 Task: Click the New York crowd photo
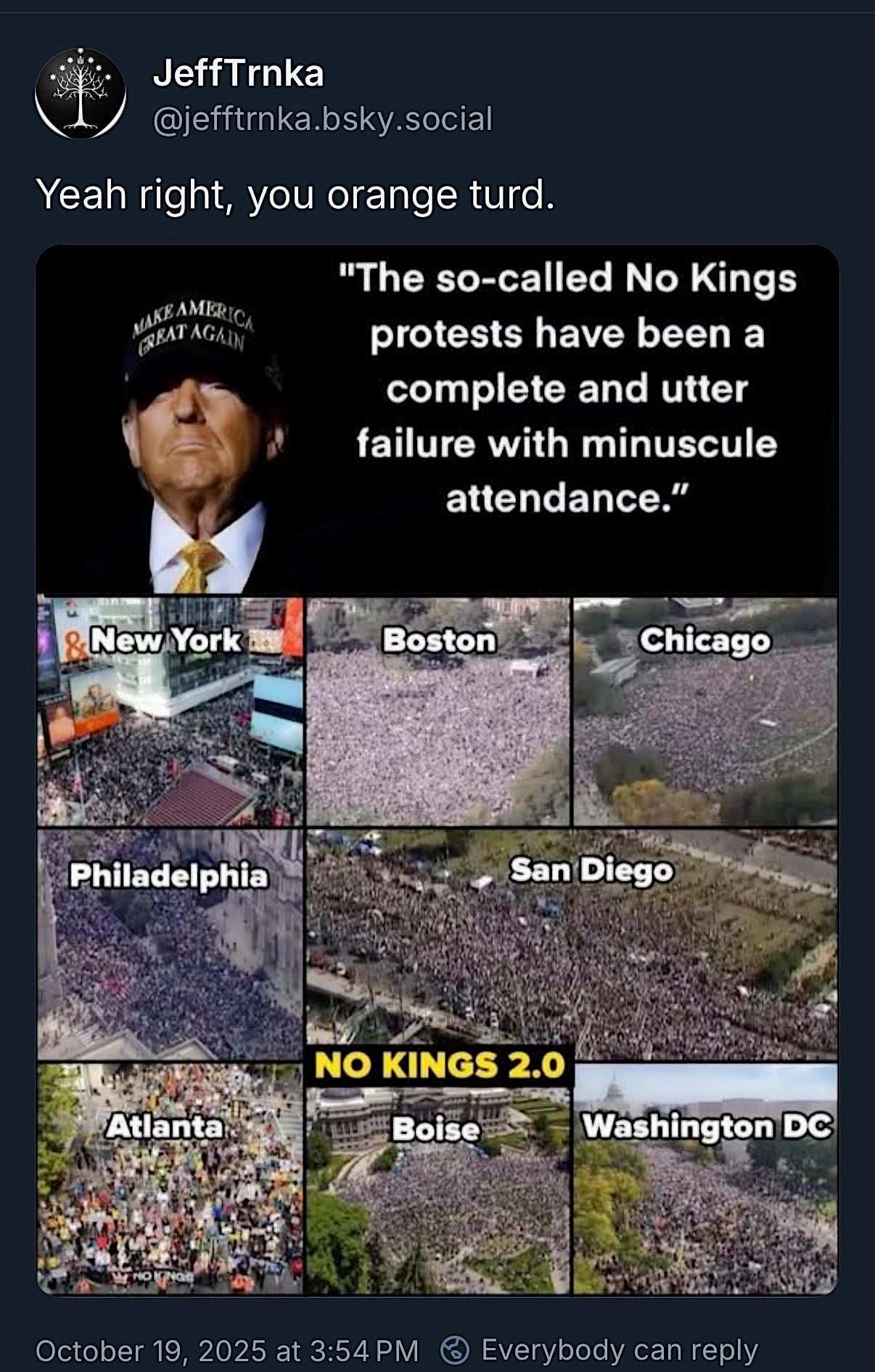(x=171, y=711)
